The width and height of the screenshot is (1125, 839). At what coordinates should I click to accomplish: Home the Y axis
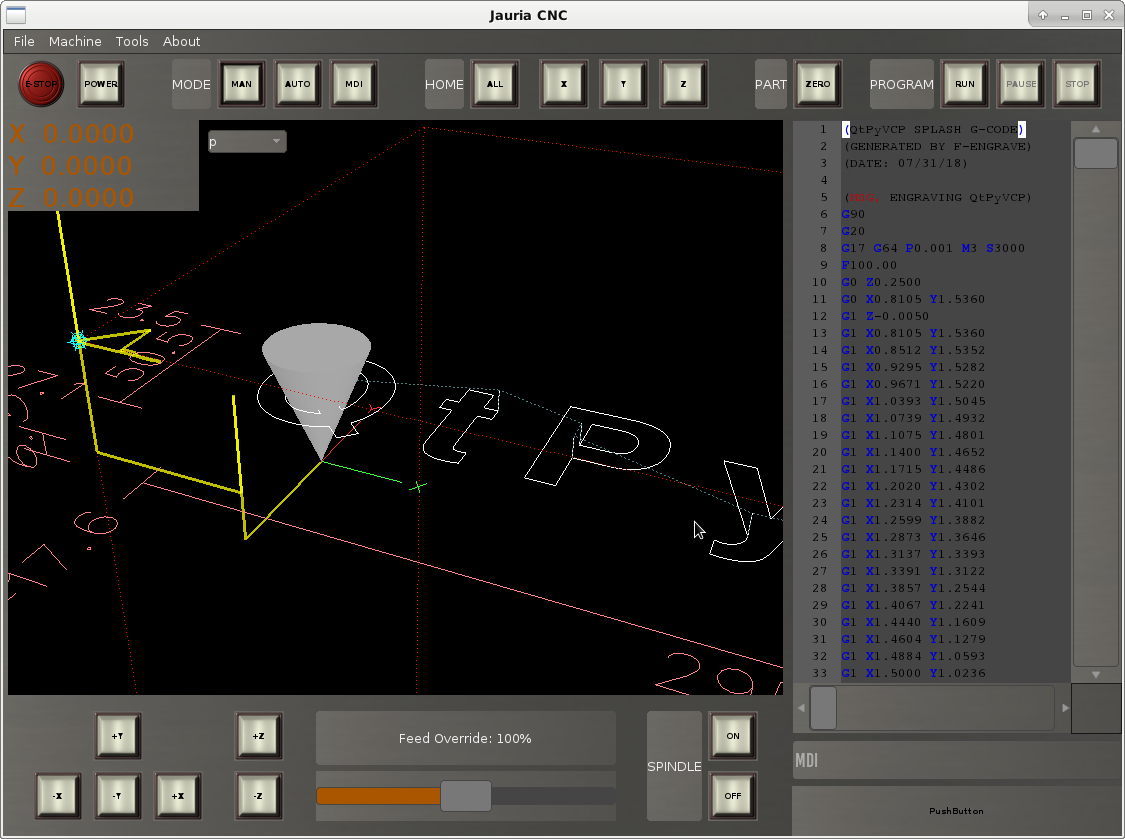pyautogui.click(x=623, y=84)
